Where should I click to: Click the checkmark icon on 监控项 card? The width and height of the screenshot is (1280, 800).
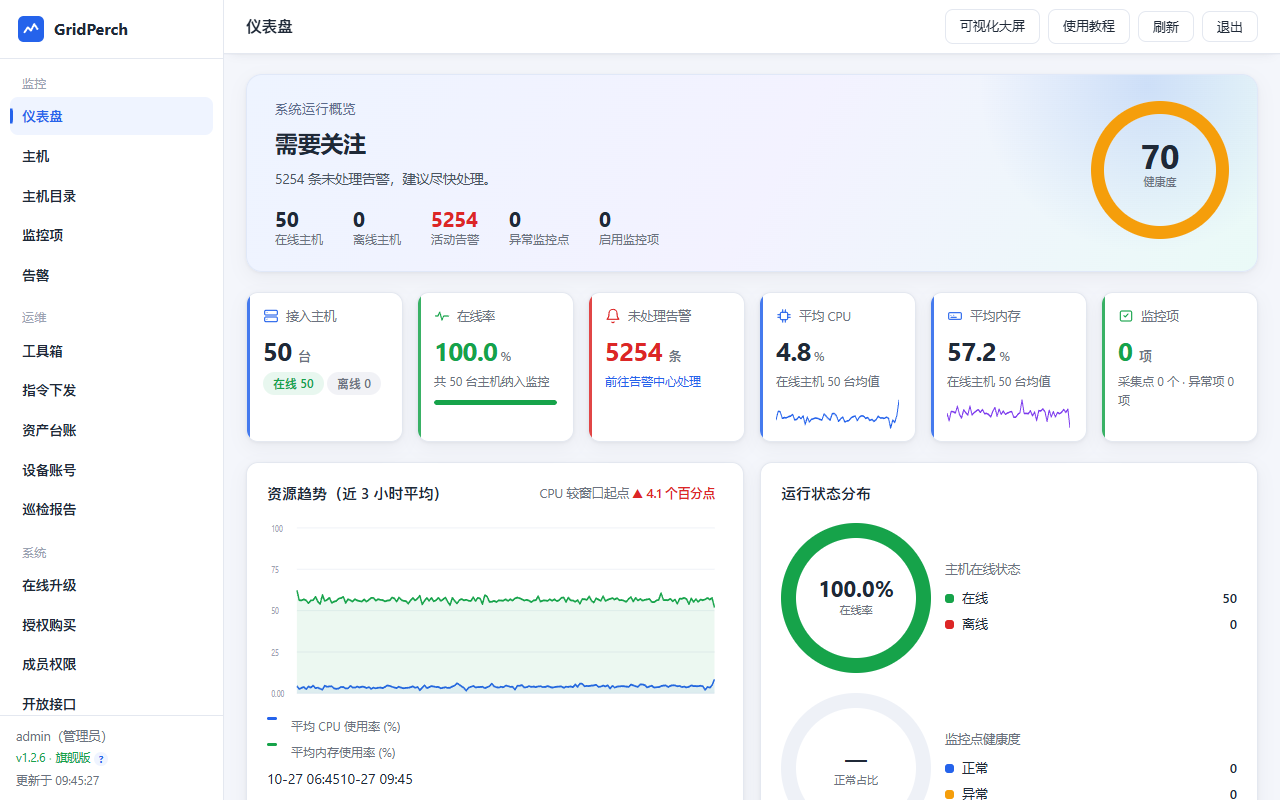[1126, 316]
